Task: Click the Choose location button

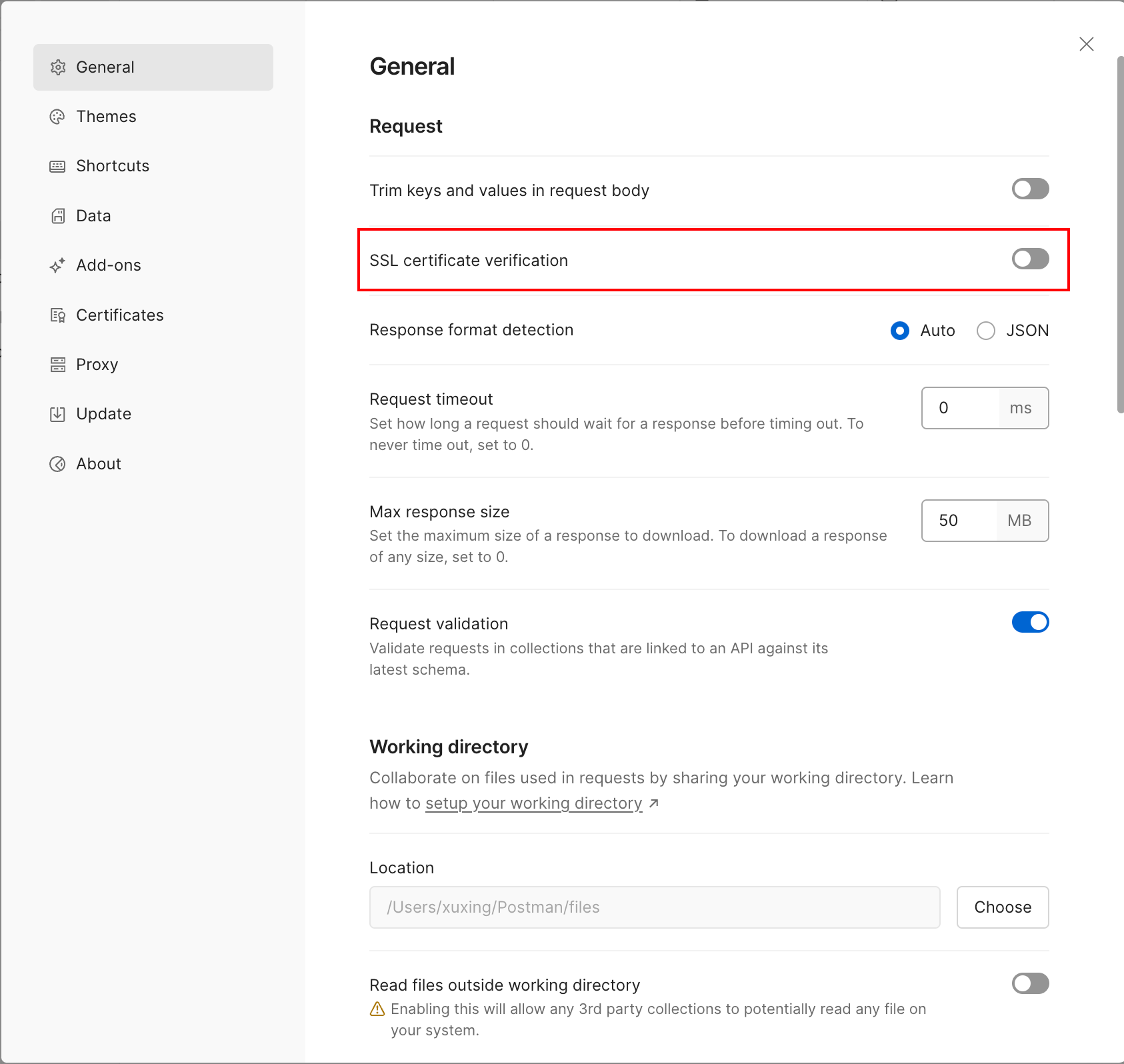Action: [1002, 907]
